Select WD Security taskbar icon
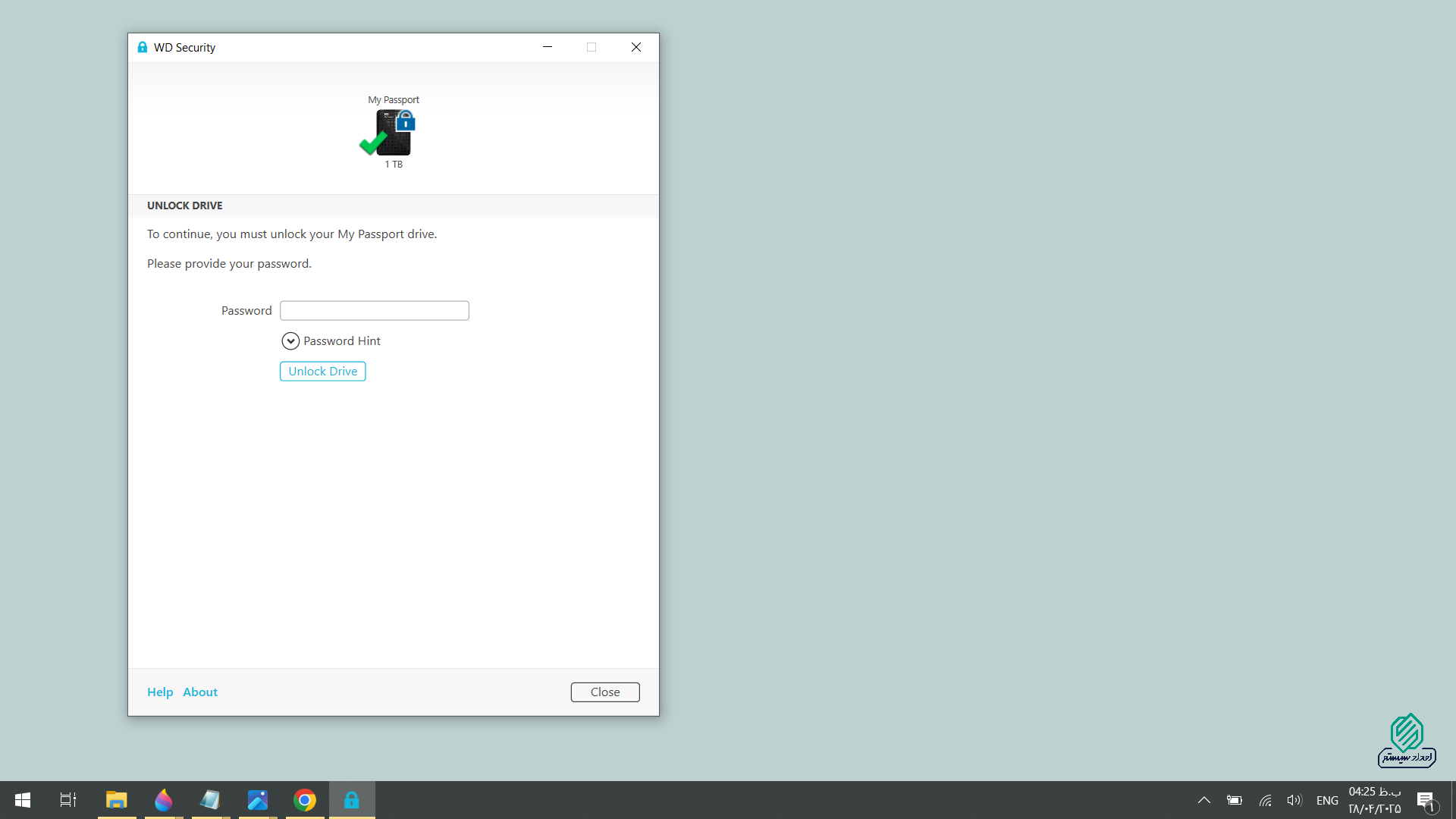1456x819 pixels. coord(352,800)
